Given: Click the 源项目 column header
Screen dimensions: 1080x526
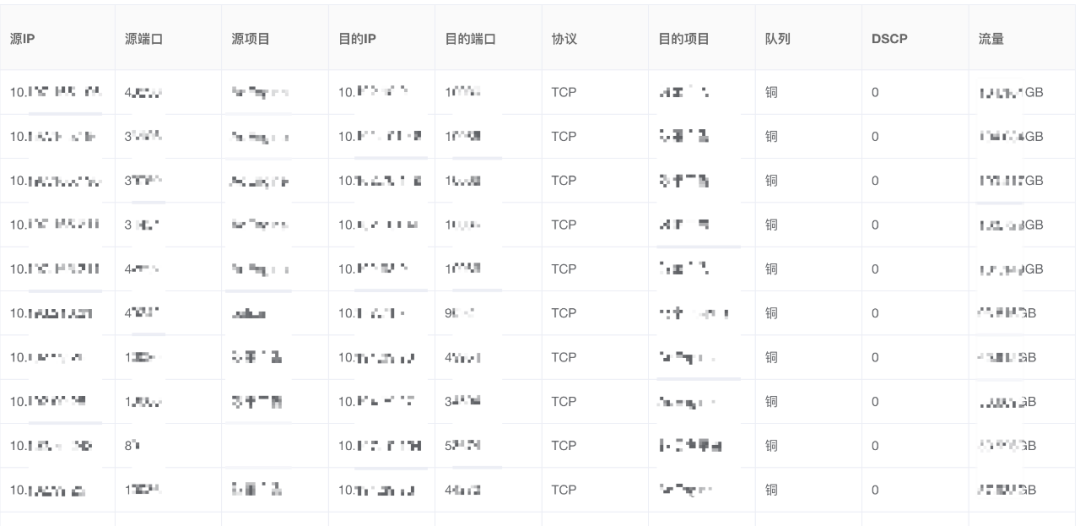Looking at the screenshot, I should [x=250, y=39].
